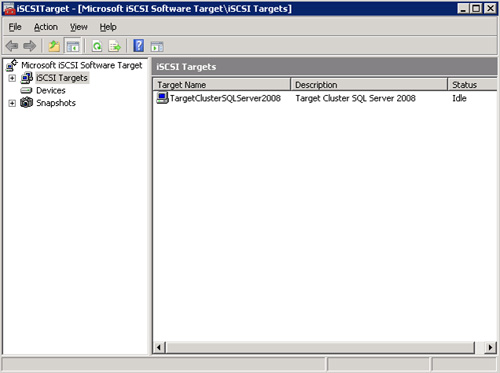Close the iSCSITarget window

(490, 8)
